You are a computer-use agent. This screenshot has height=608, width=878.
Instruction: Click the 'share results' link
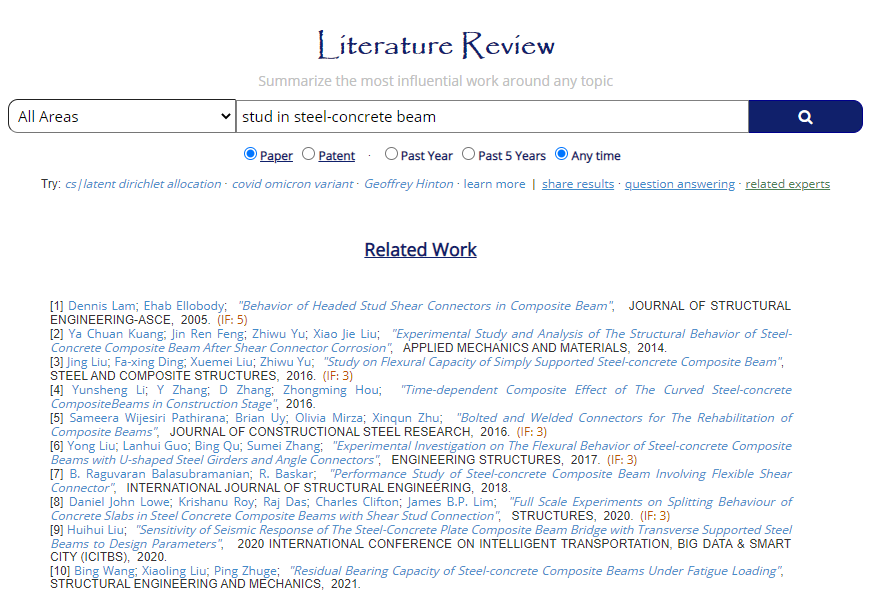[x=578, y=184]
